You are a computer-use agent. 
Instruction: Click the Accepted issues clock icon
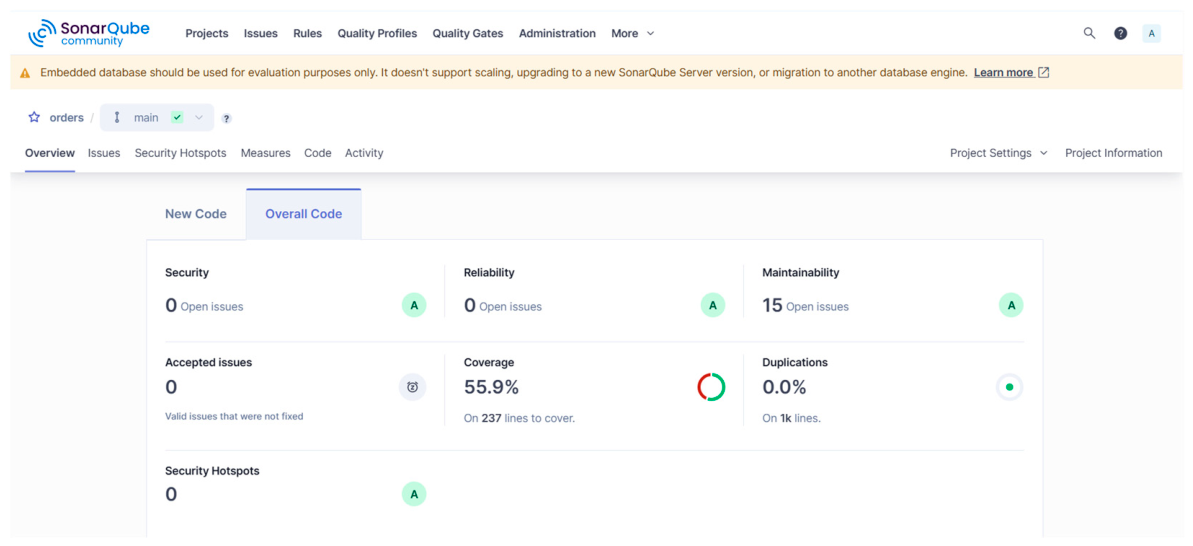(x=412, y=387)
